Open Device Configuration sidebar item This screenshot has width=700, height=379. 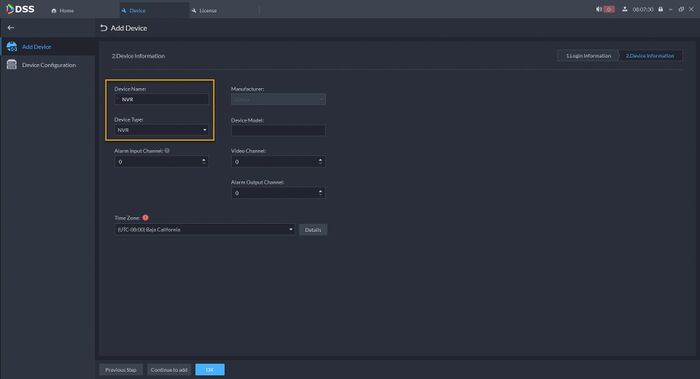point(47,65)
